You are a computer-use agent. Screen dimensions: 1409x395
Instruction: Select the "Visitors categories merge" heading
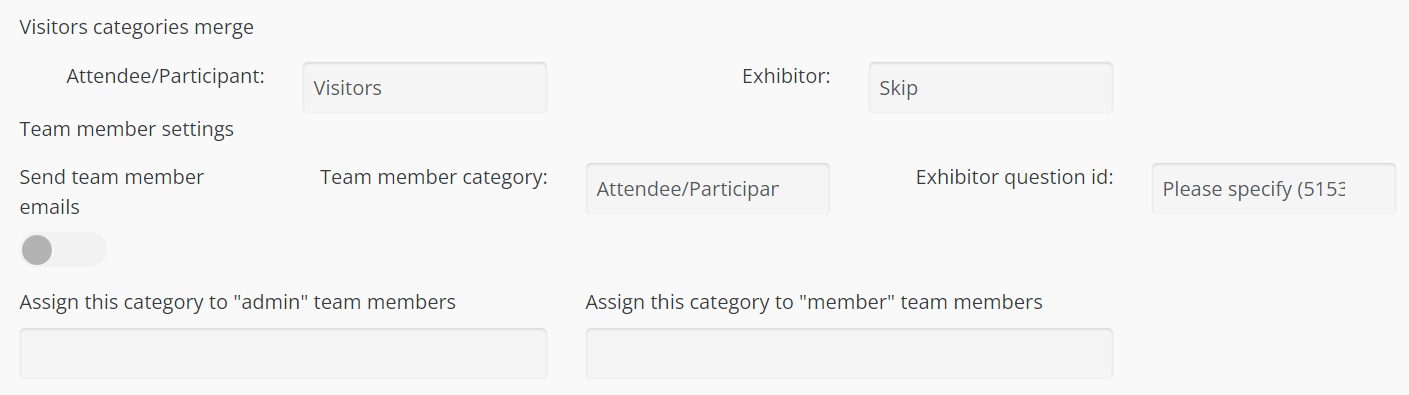[137, 27]
